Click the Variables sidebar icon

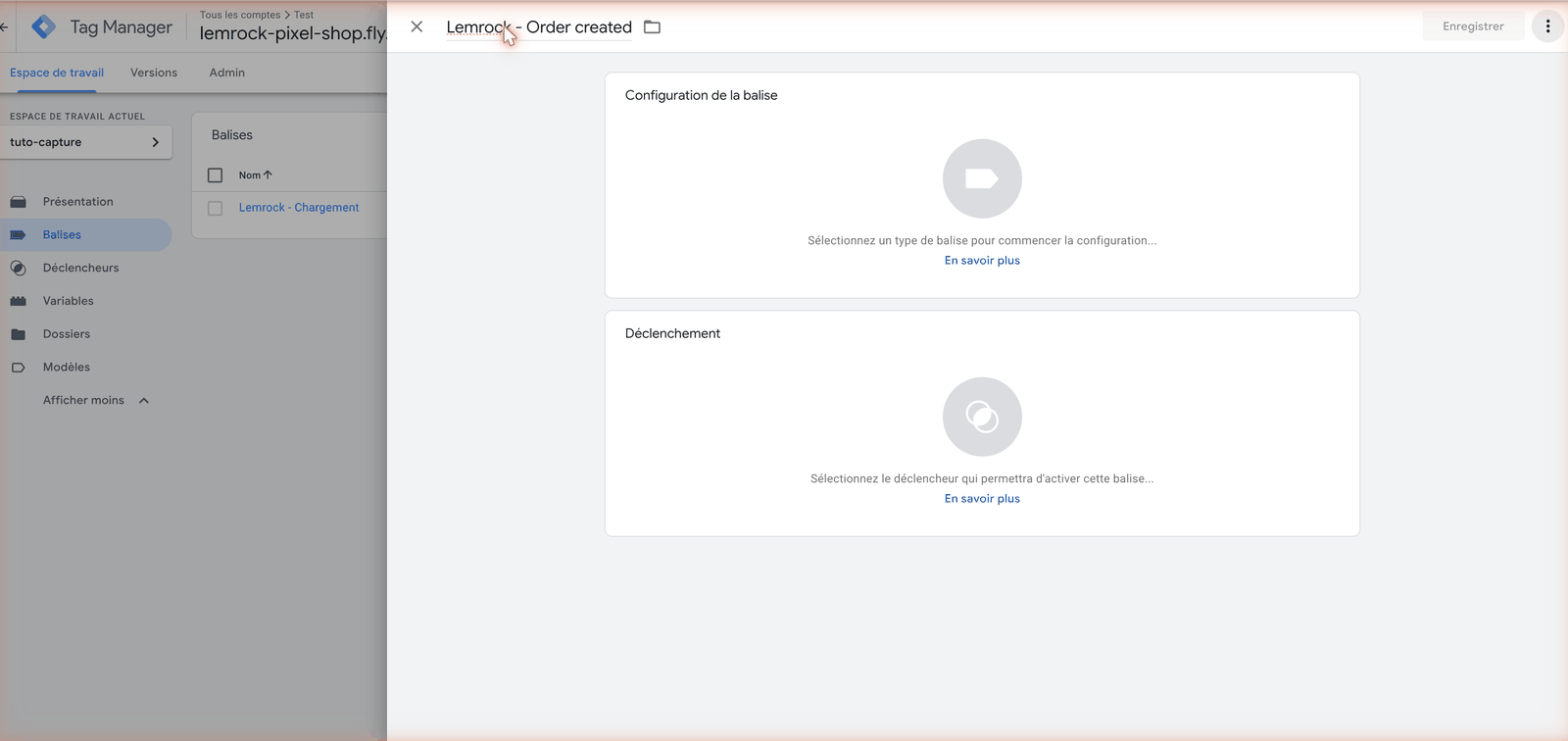click(x=18, y=301)
